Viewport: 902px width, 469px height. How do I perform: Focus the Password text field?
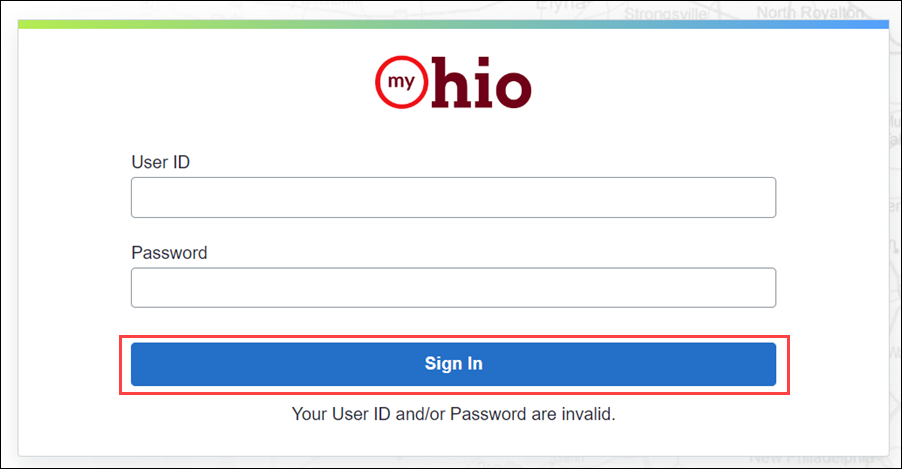click(453, 288)
